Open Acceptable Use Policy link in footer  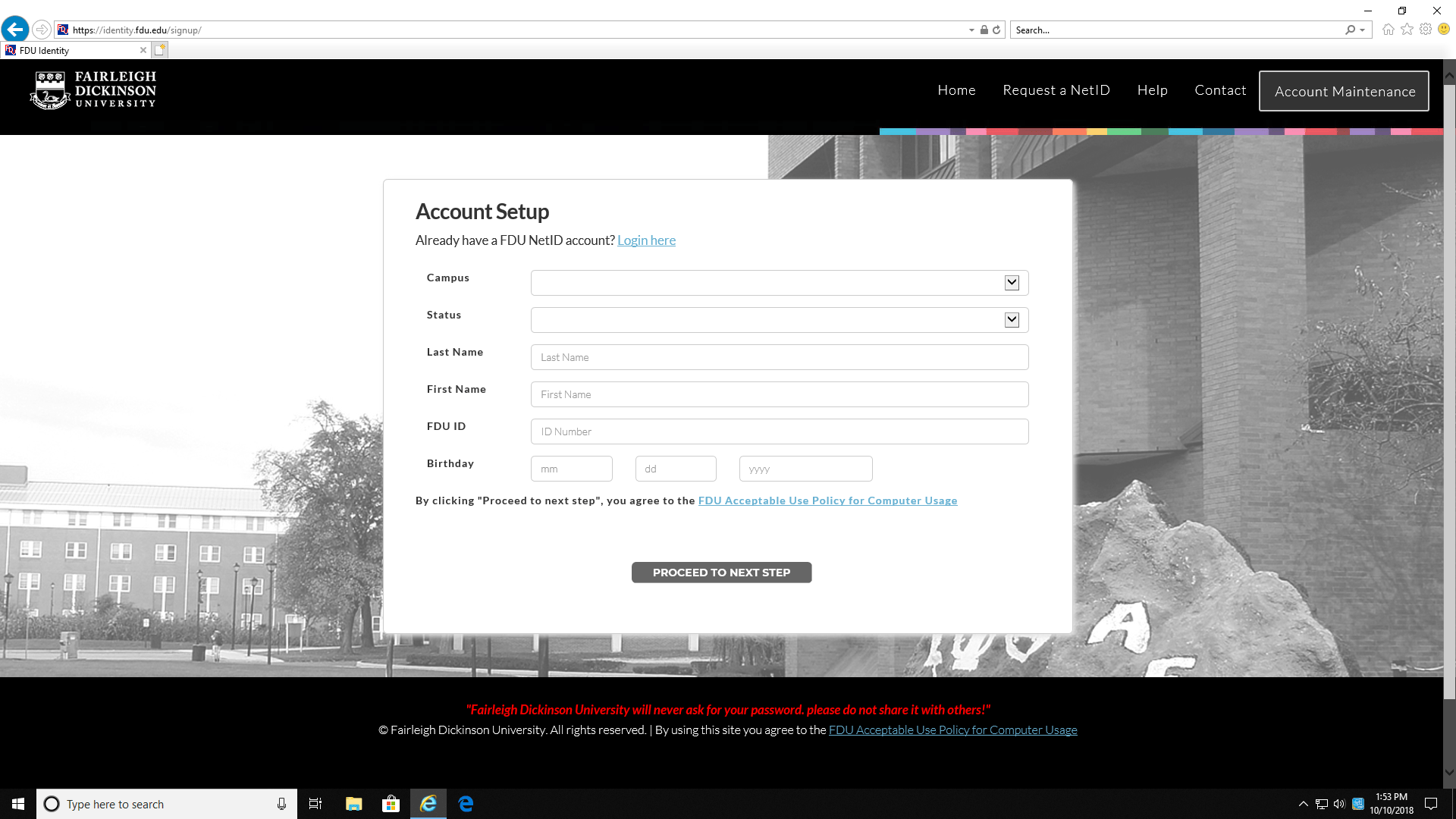[952, 730]
